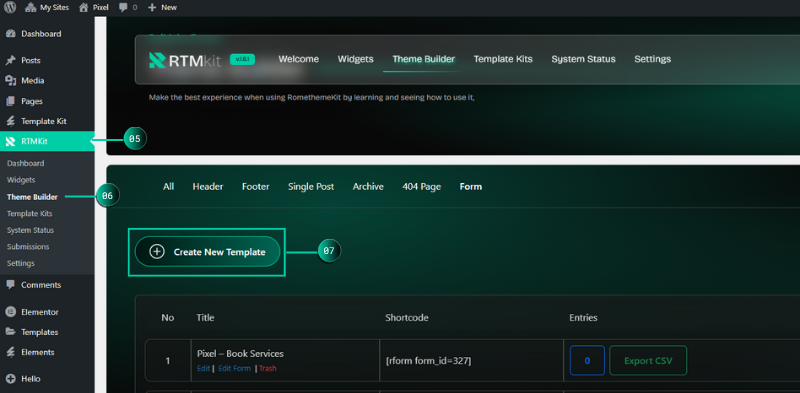This screenshot has width=800, height=393.
Task: Click the Entries column header
Action: click(583, 317)
